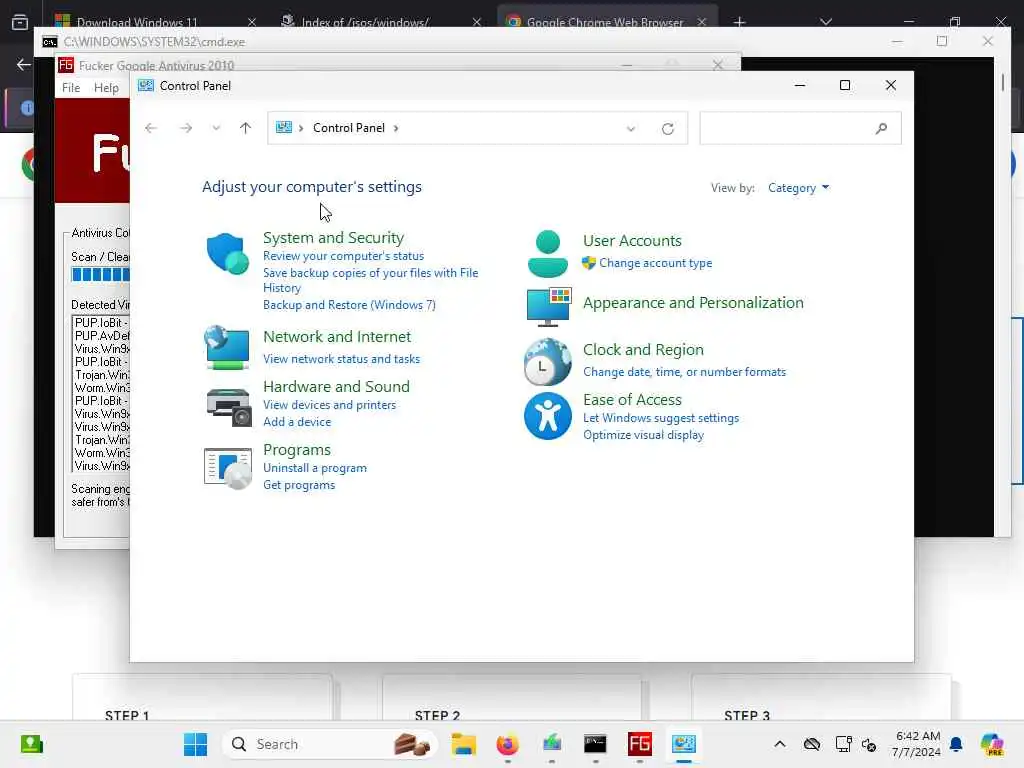Open File Explorer from the taskbar

click(x=464, y=744)
